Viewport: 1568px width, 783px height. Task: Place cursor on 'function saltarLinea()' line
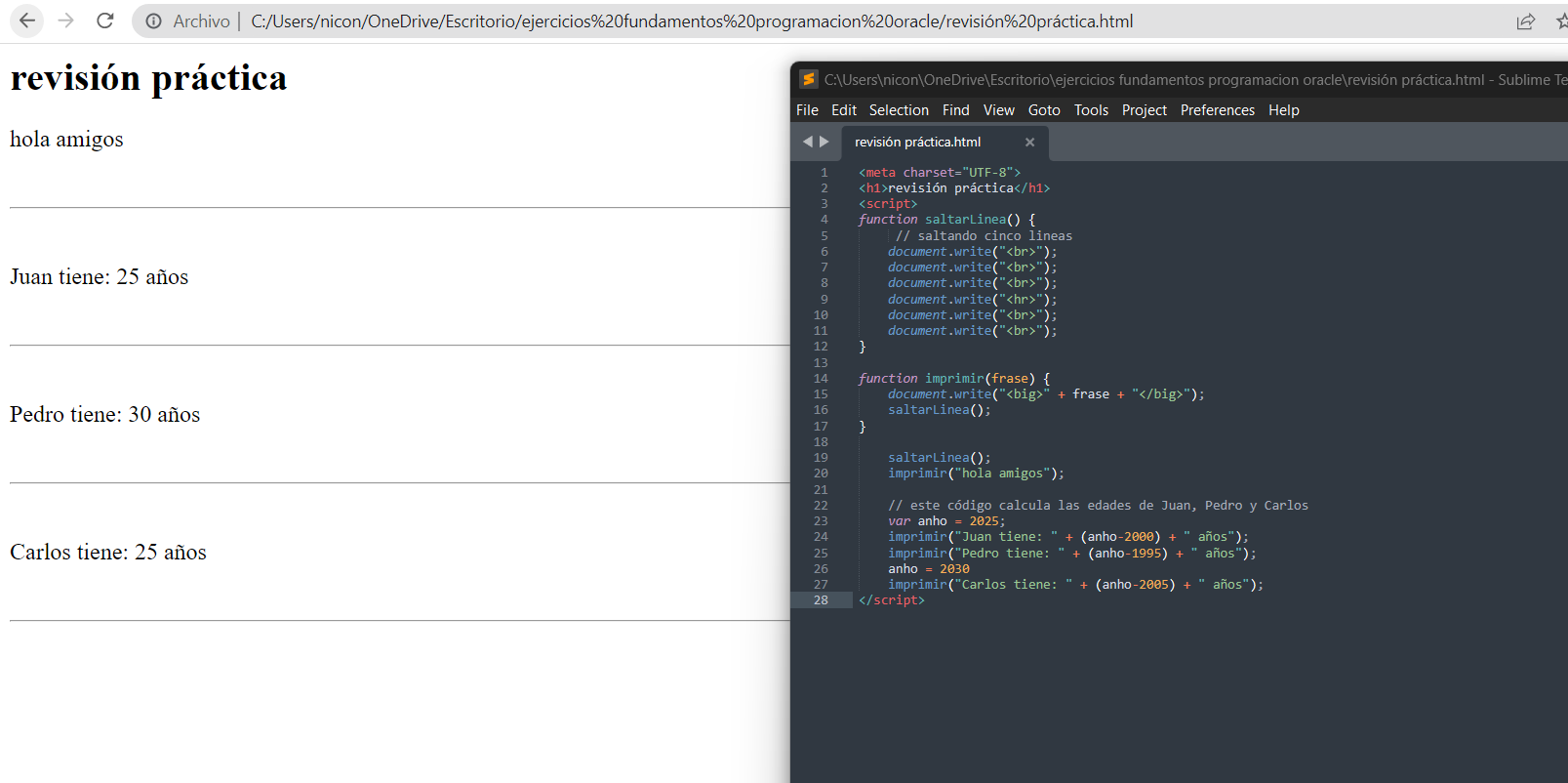946,220
